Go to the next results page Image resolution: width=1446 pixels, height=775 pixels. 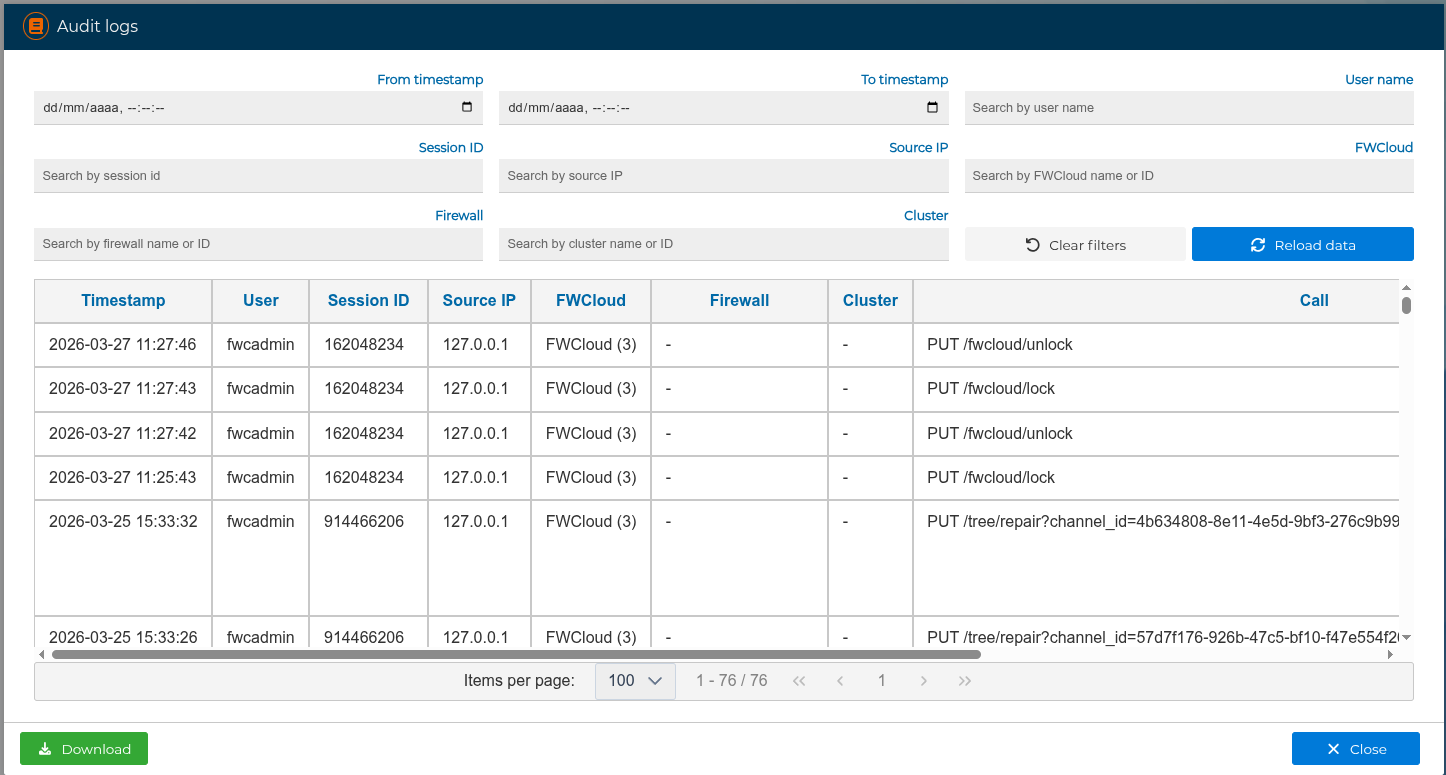click(923, 681)
